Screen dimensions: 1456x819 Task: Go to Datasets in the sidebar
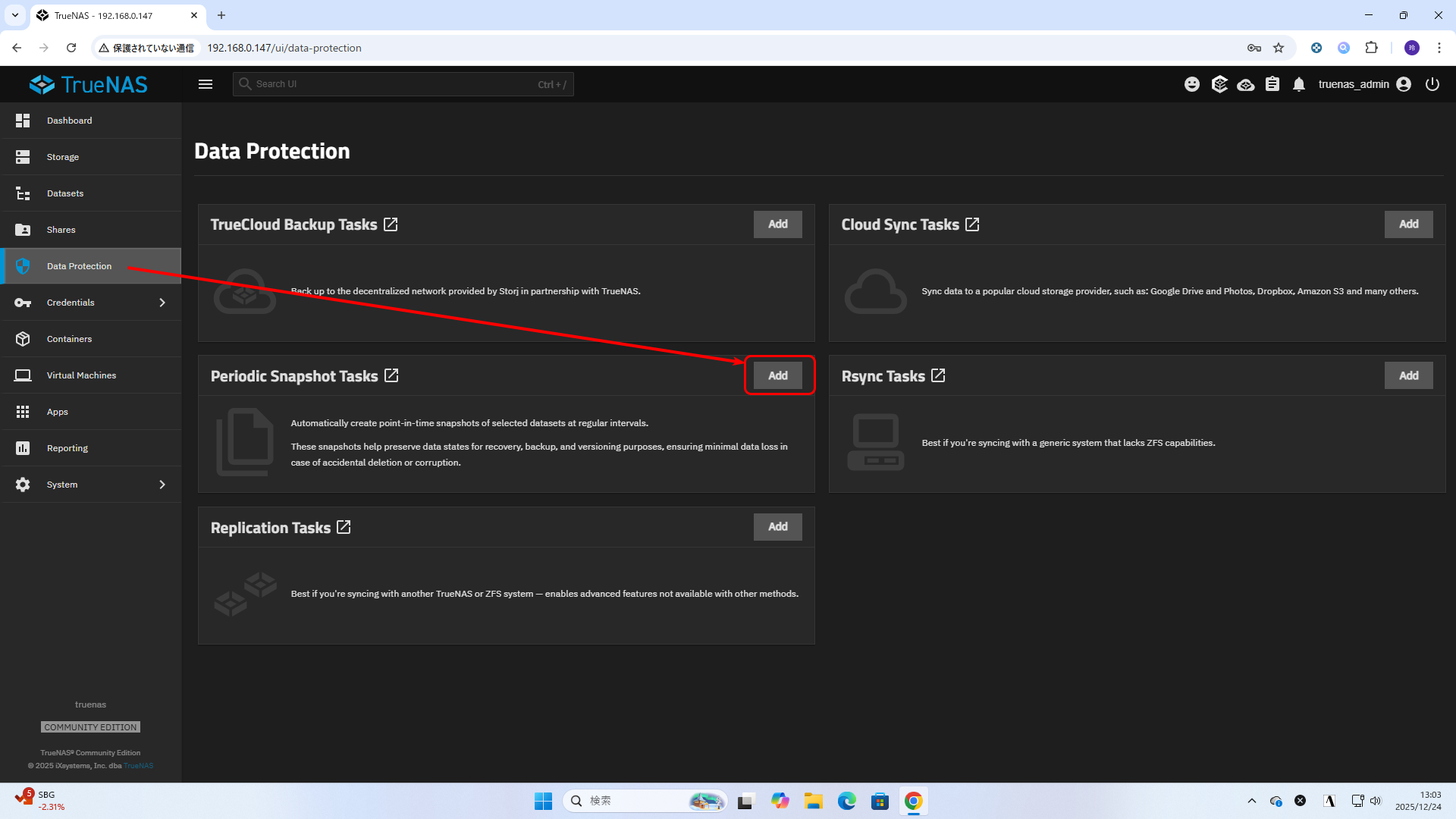pos(65,193)
